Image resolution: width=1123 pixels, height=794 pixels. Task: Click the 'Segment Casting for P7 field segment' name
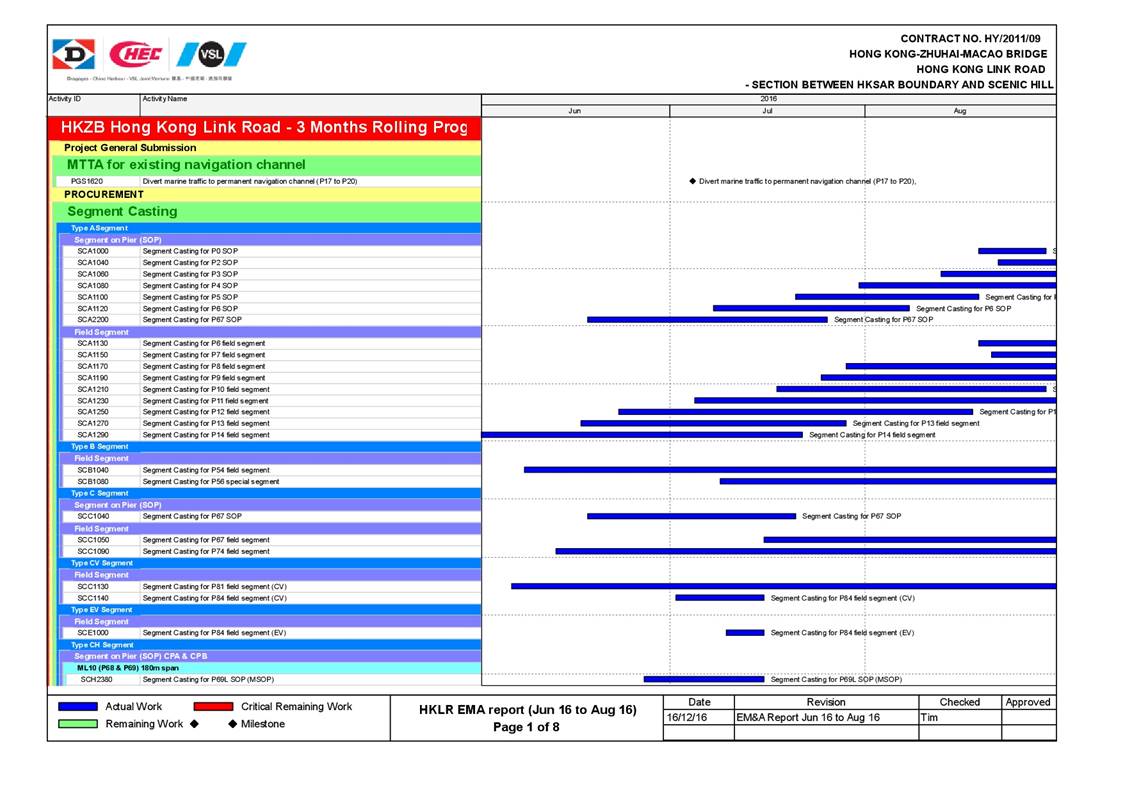point(203,355)
